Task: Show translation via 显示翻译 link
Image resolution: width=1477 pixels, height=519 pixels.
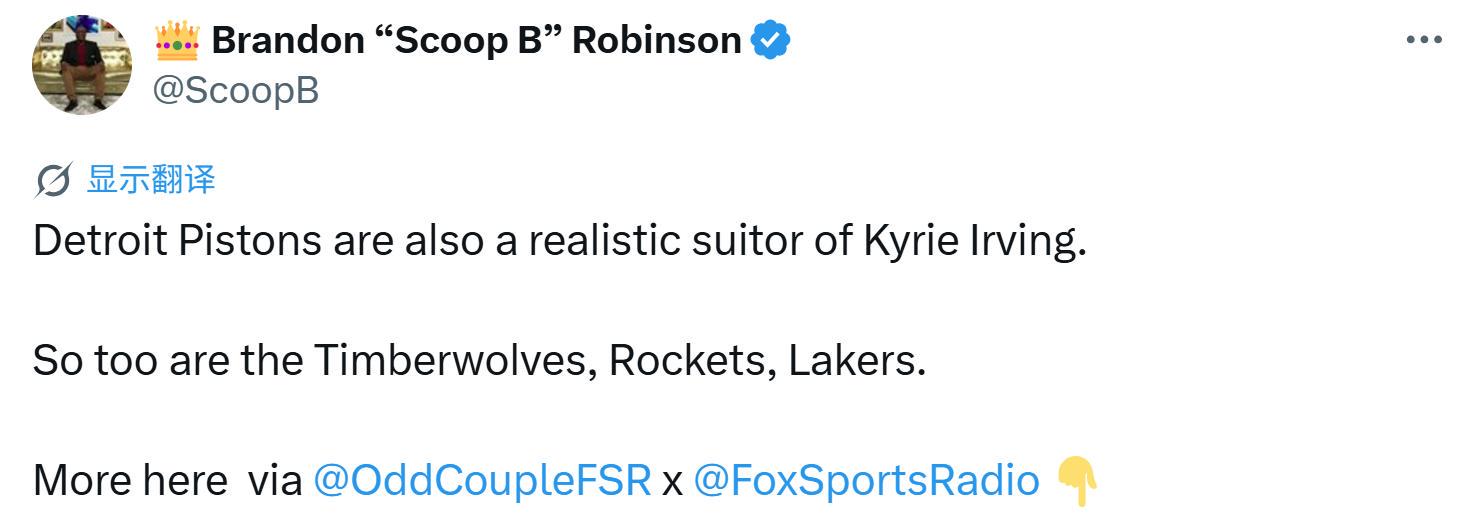Action: [151, 180]
